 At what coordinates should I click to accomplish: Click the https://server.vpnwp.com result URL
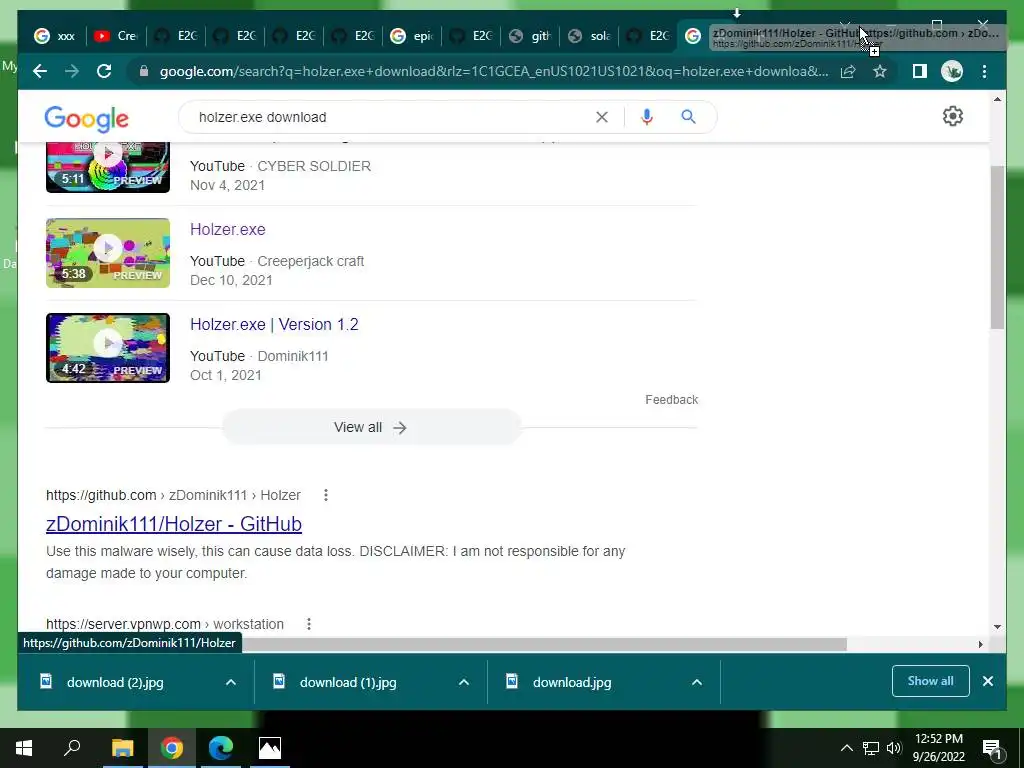(x=165, y=624)
